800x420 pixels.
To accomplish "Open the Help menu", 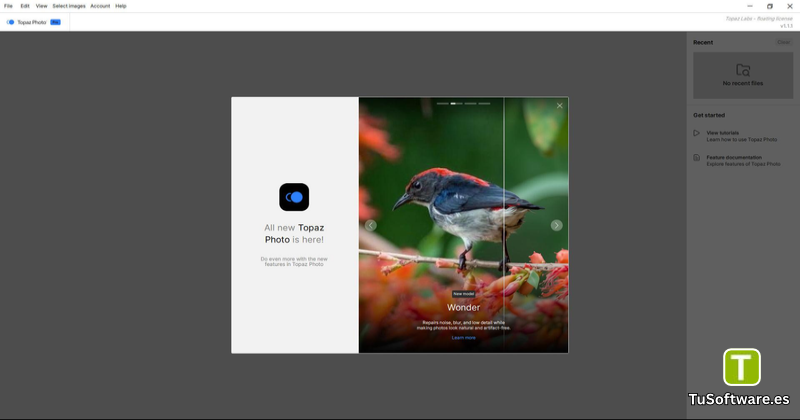I will (x=120, y=6).
